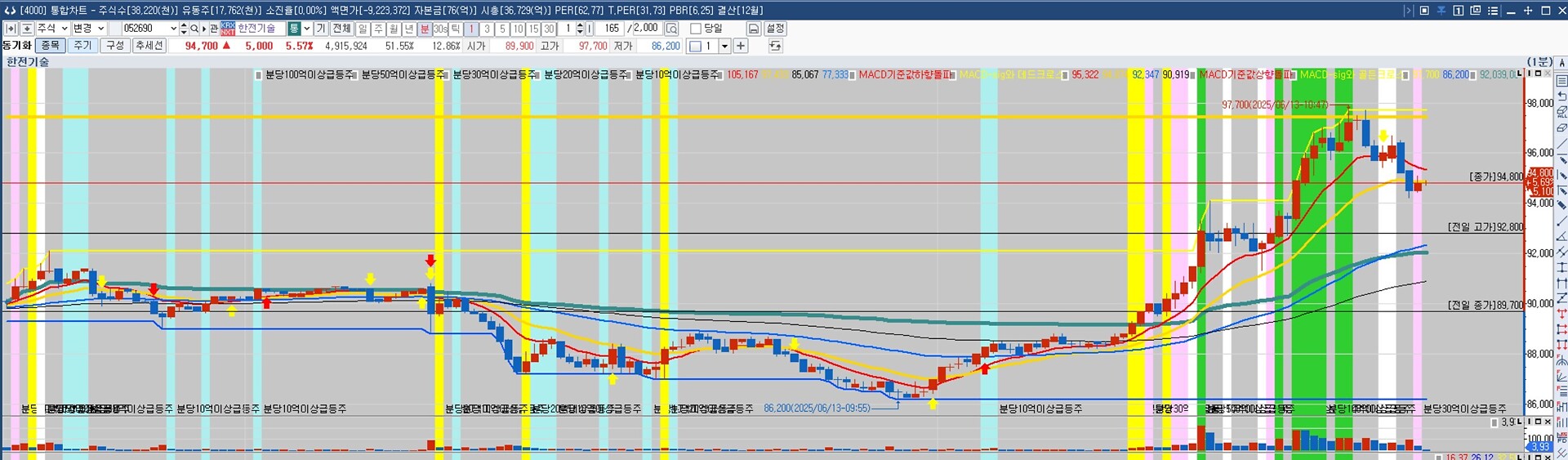Click the 165 displayed bars field
The width and height of the screenshot is (1568, 460).
pyautogui.click(x=610, y=29)
